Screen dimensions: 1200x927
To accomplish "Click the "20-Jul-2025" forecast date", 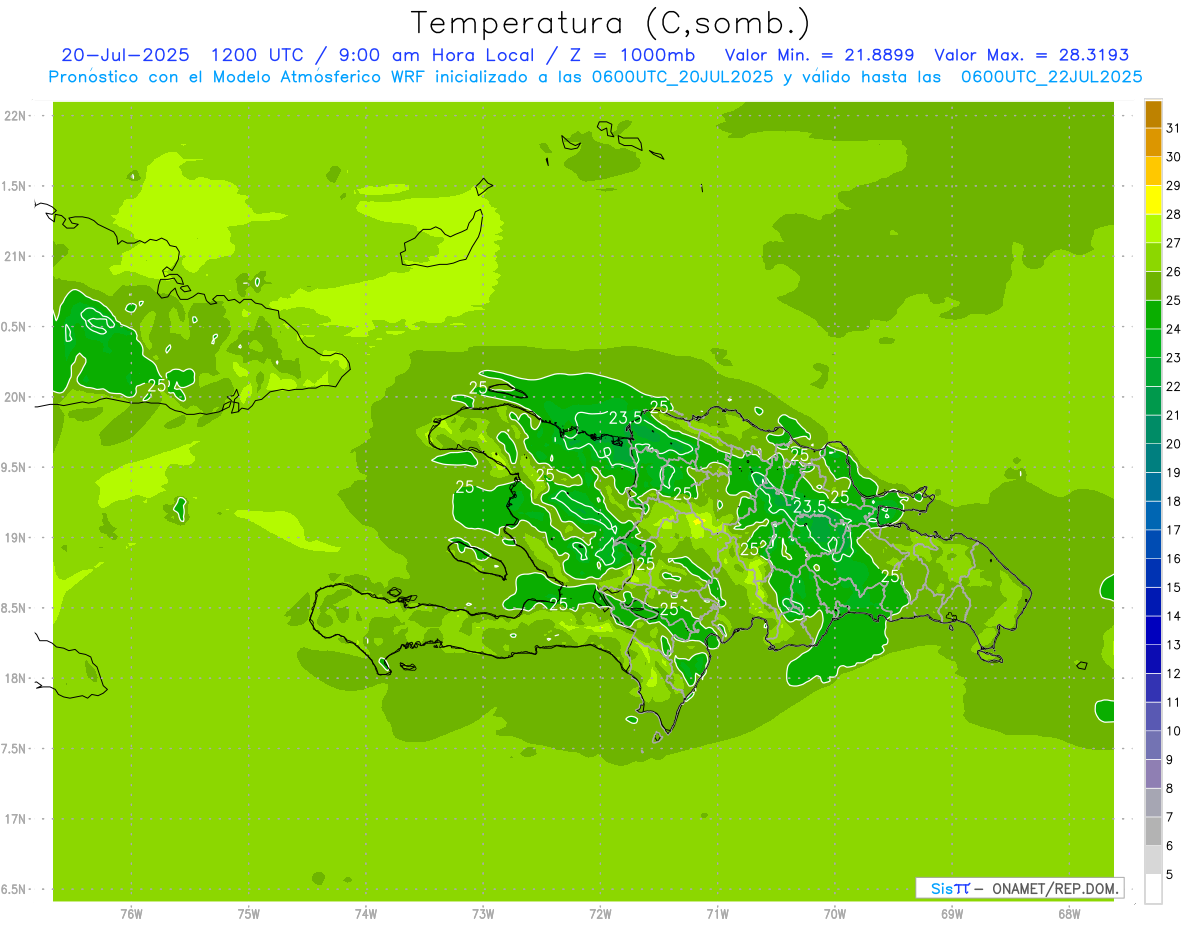I will pyautogui.click(x=124, y=55).
